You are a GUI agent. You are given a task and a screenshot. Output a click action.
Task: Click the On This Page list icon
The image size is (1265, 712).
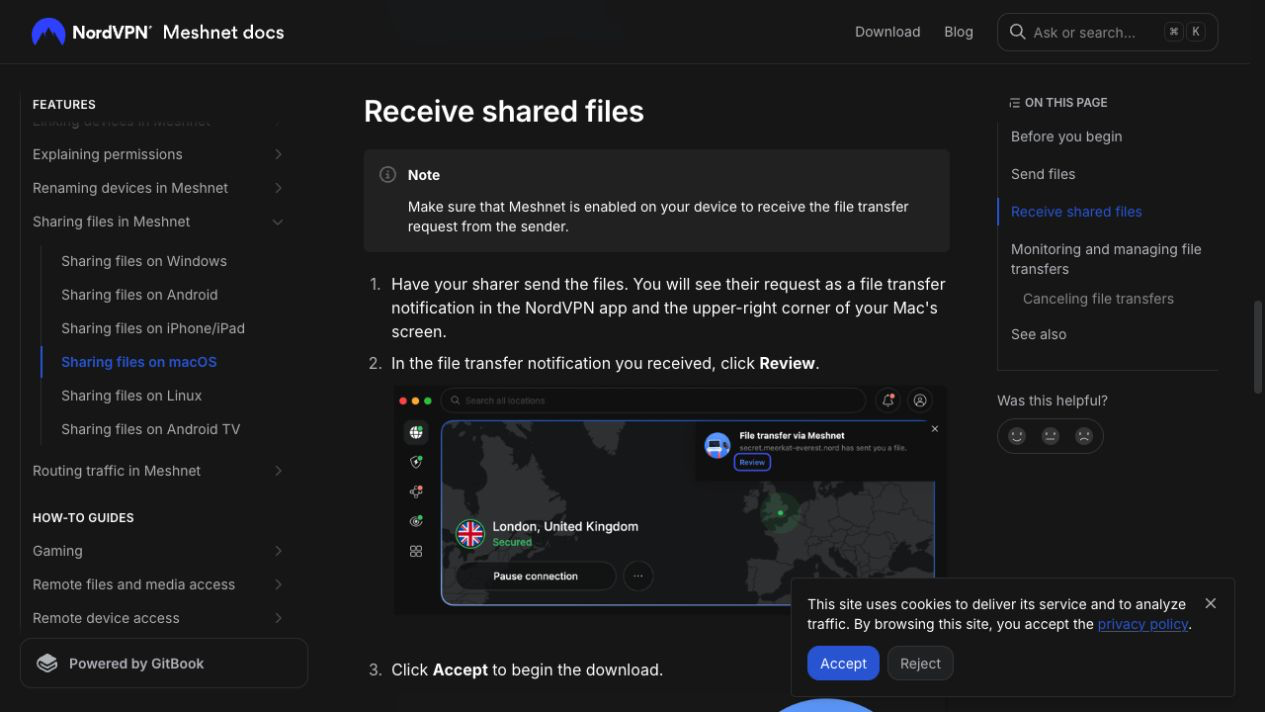(x=1014, y=103)
